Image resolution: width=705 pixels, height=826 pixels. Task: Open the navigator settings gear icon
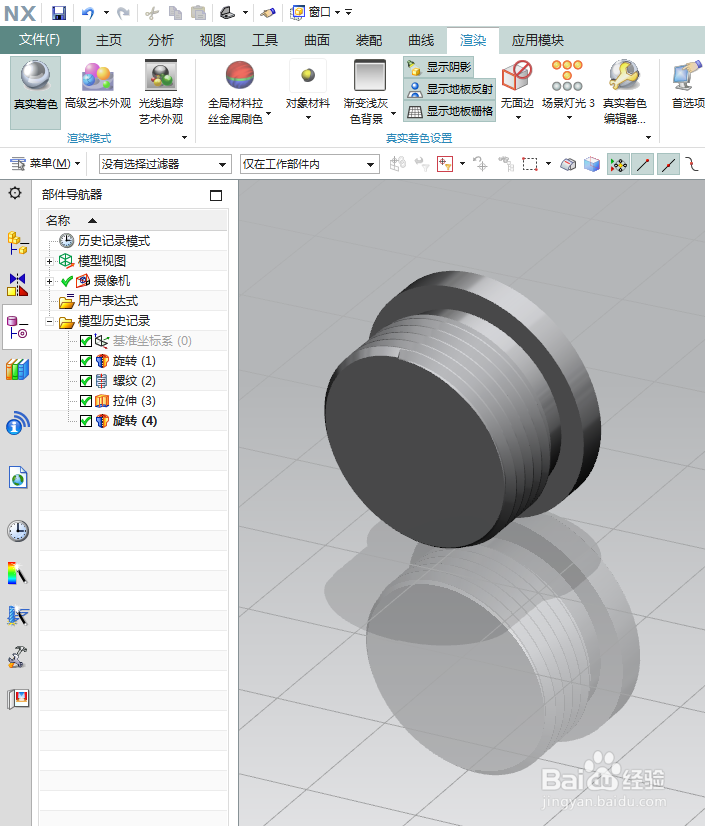15,193
